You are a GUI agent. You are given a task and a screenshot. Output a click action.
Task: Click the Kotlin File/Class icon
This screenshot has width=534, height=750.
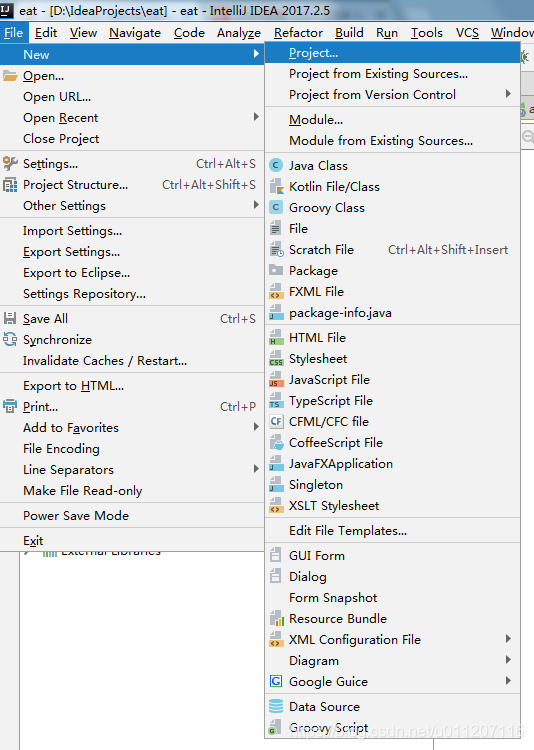point(276,187)
